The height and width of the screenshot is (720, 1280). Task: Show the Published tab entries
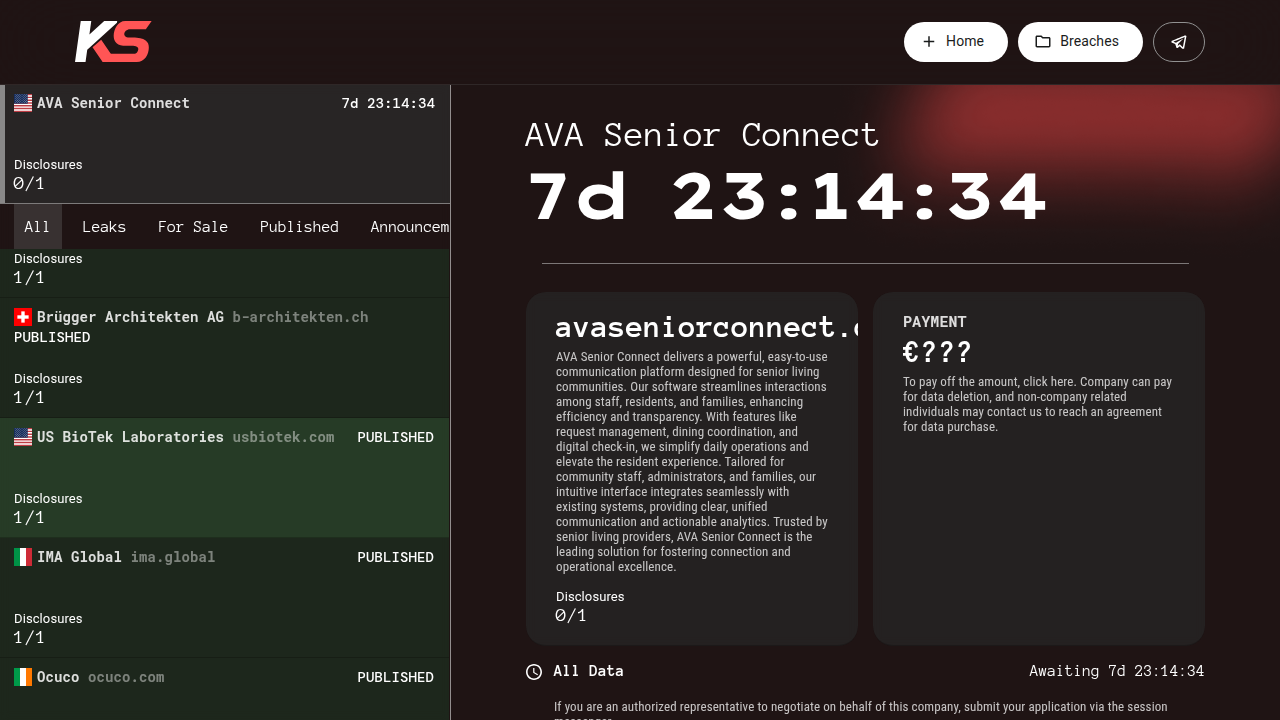coord(299,227)
